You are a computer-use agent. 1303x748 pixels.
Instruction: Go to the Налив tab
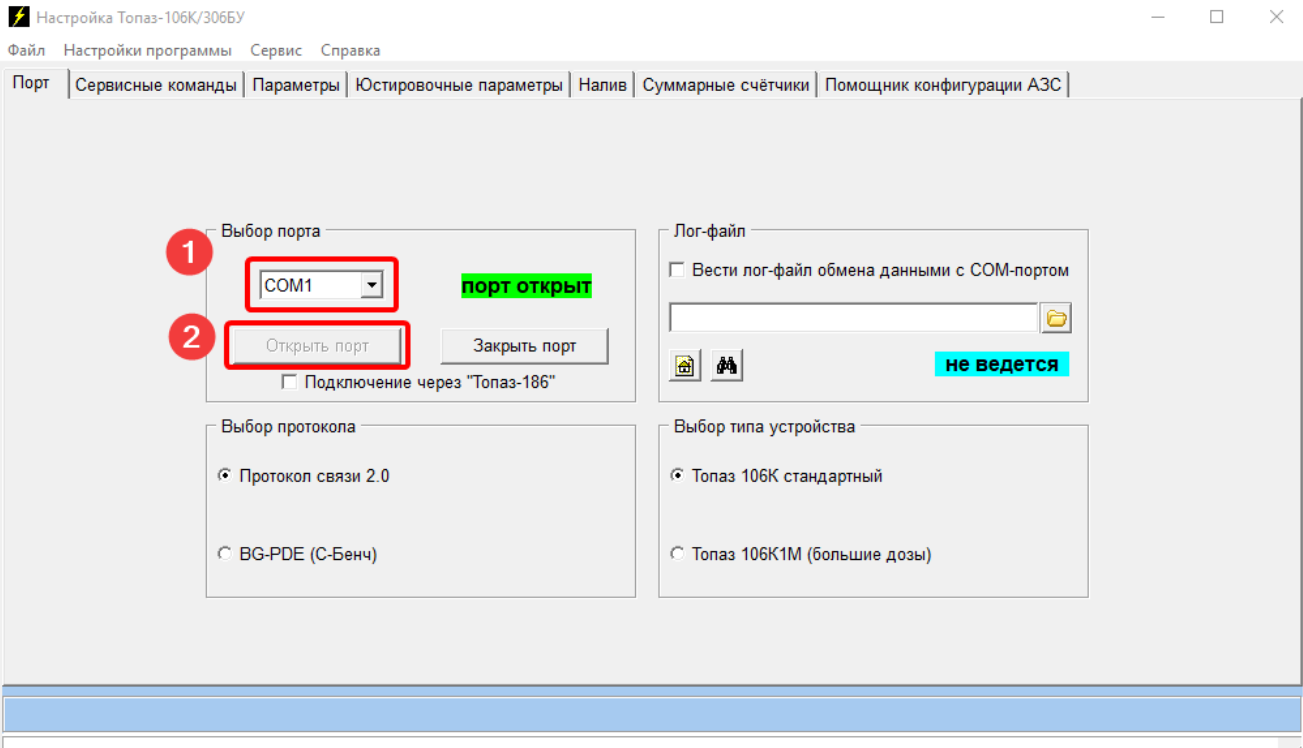click(602, 85)
